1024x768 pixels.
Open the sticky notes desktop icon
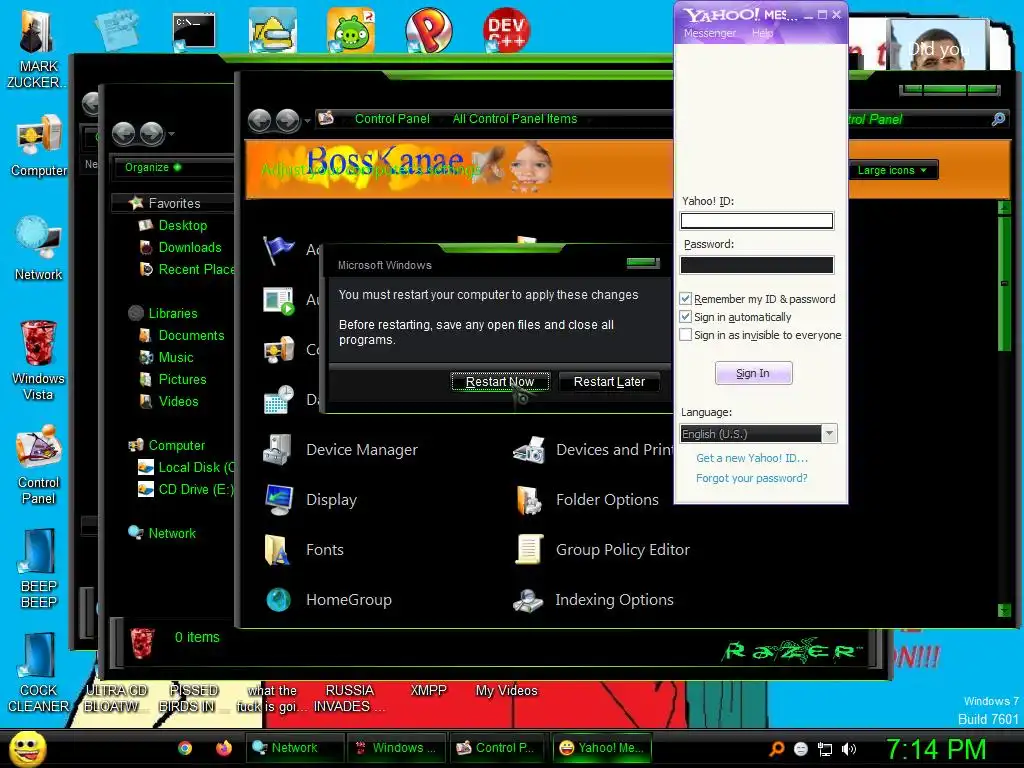116,30
